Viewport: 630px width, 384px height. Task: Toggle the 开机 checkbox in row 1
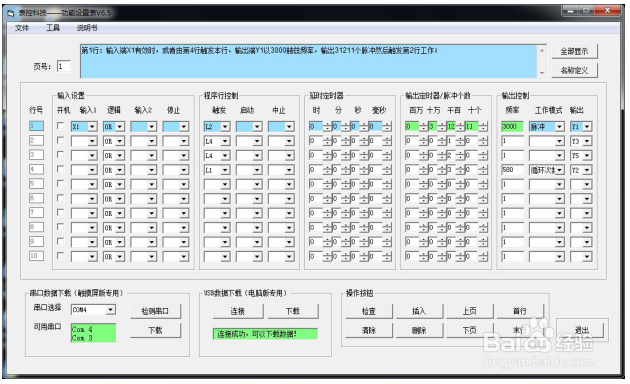(x=60, y=126)
